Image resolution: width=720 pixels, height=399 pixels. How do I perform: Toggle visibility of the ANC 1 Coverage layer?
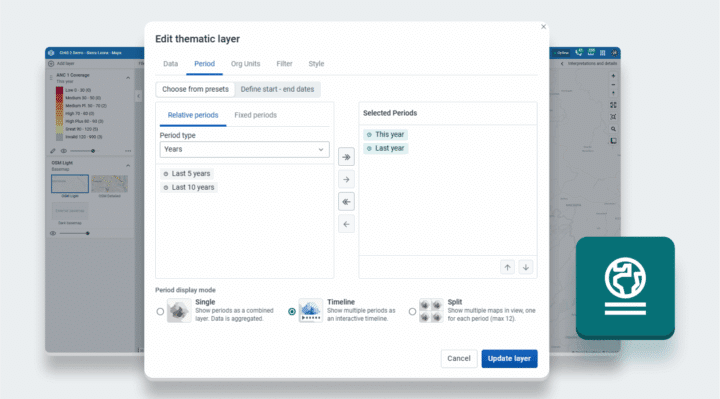(64, 151)
